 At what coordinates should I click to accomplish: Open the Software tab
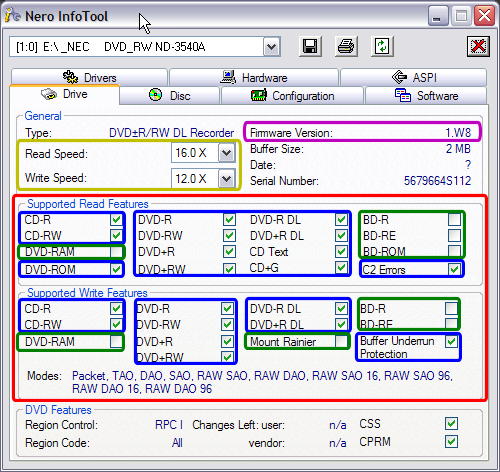click(x=426, y=96)
